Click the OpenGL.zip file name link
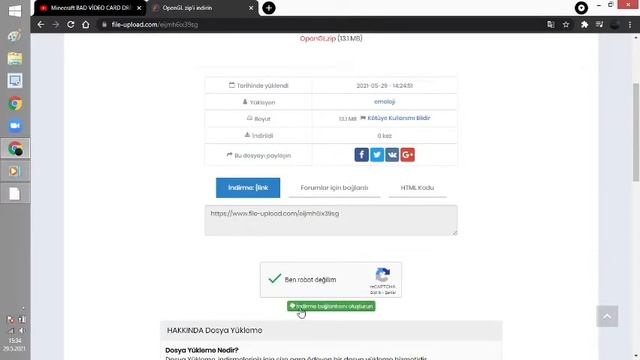 [318, 38]
